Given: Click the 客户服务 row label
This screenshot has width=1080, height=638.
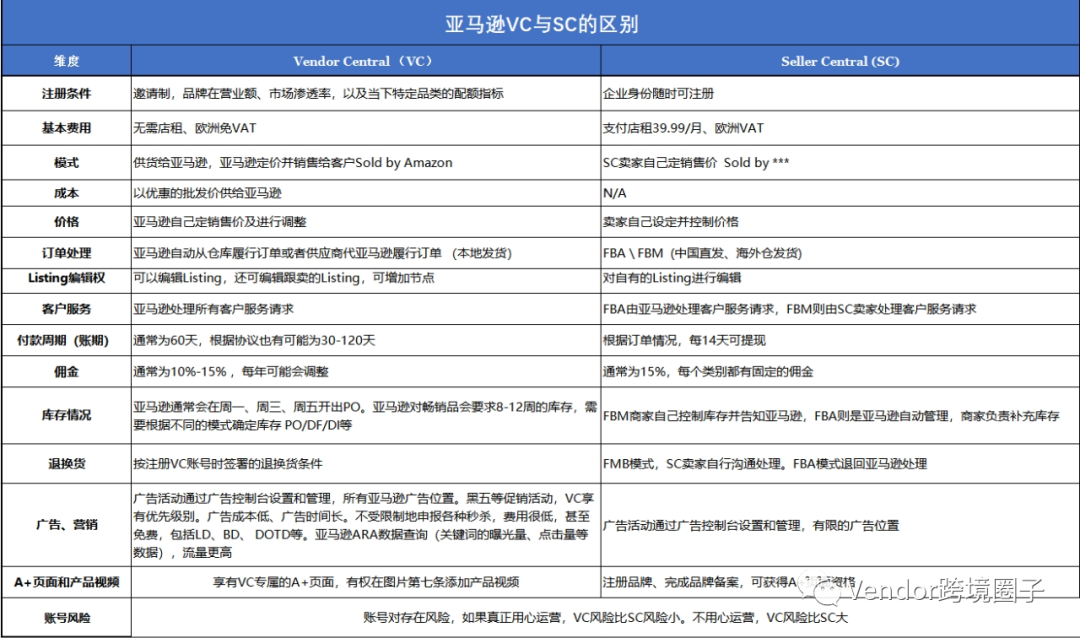Looking at the screenshot, I should (x=66, y=310).
